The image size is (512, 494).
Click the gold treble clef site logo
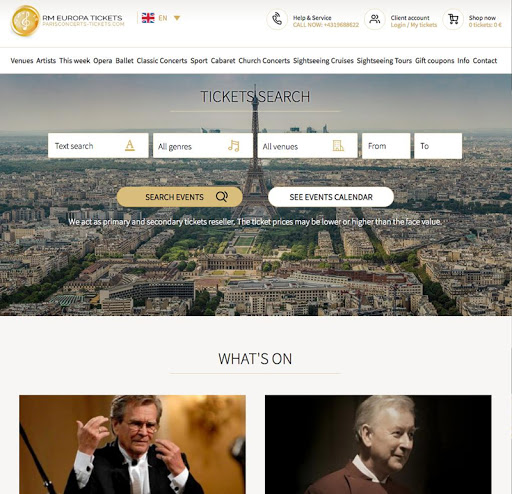[25, 21]
